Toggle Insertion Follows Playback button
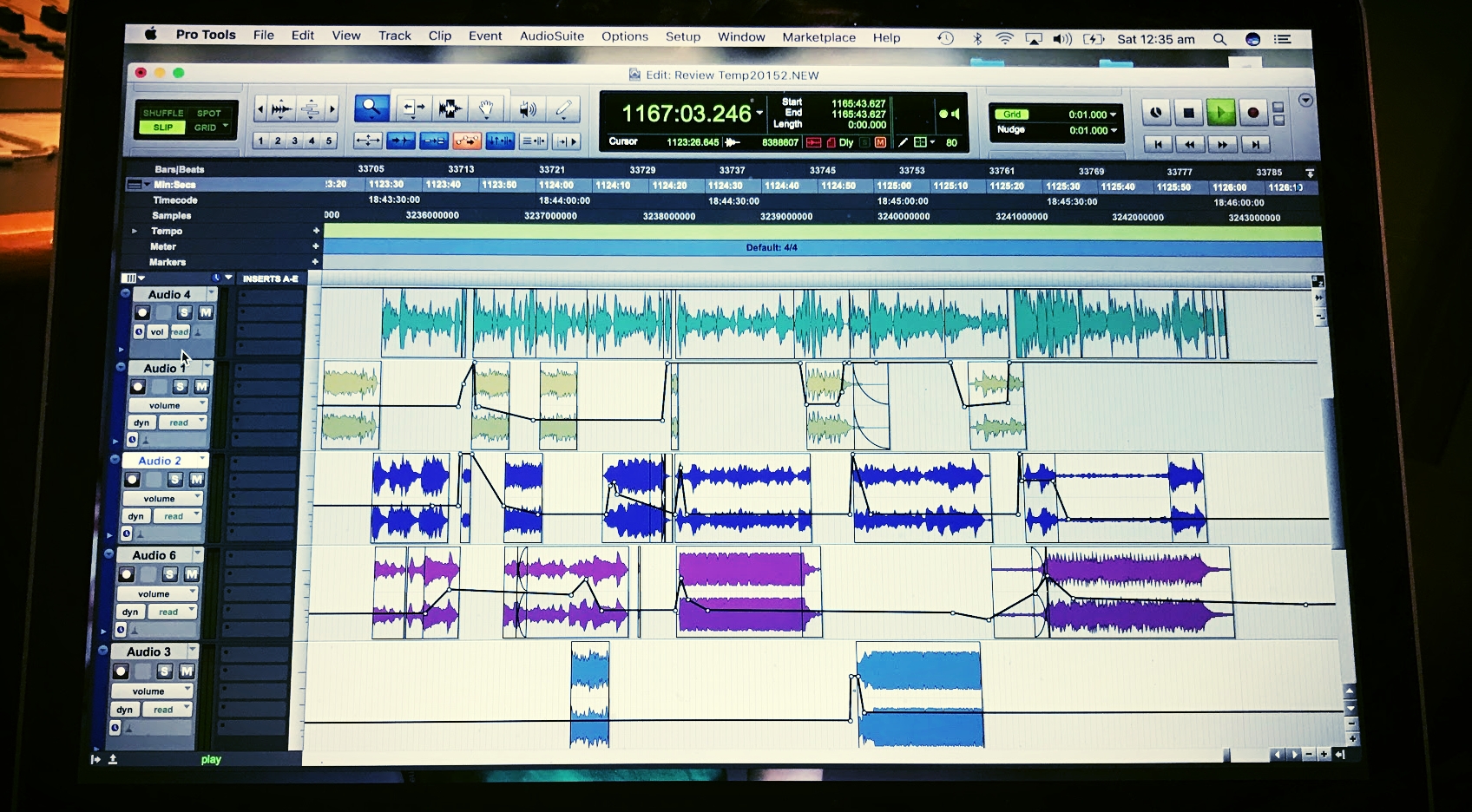The width and height of the screenshot is (1472, 812). tap(567, 141)
